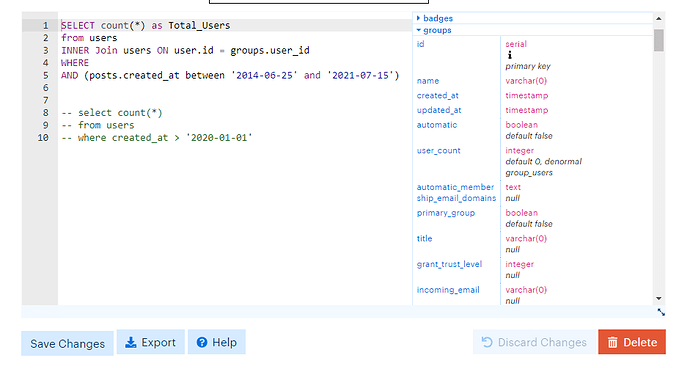690x368 pixels.
Task: Click the 'grant_trust_level' column name
Action: (449, 264)
